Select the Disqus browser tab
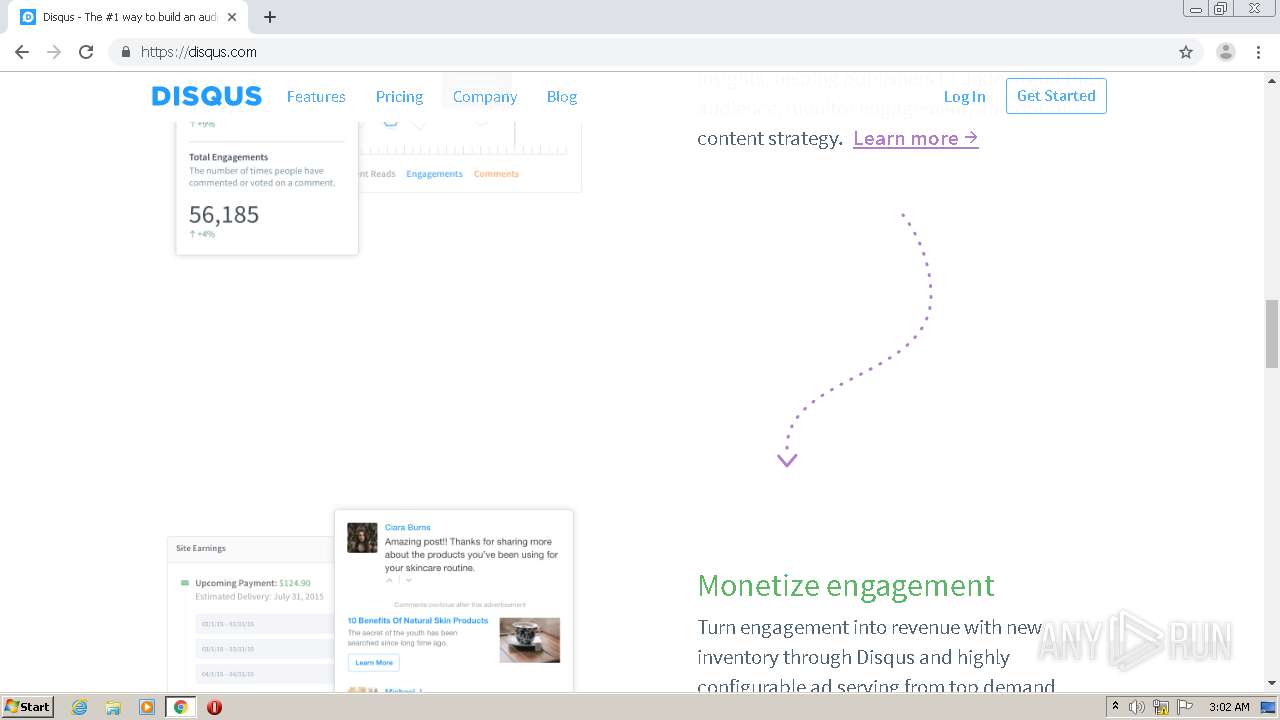Viewport: 1280px width, 720px height. pyautogui.click(x=130, y=17)
